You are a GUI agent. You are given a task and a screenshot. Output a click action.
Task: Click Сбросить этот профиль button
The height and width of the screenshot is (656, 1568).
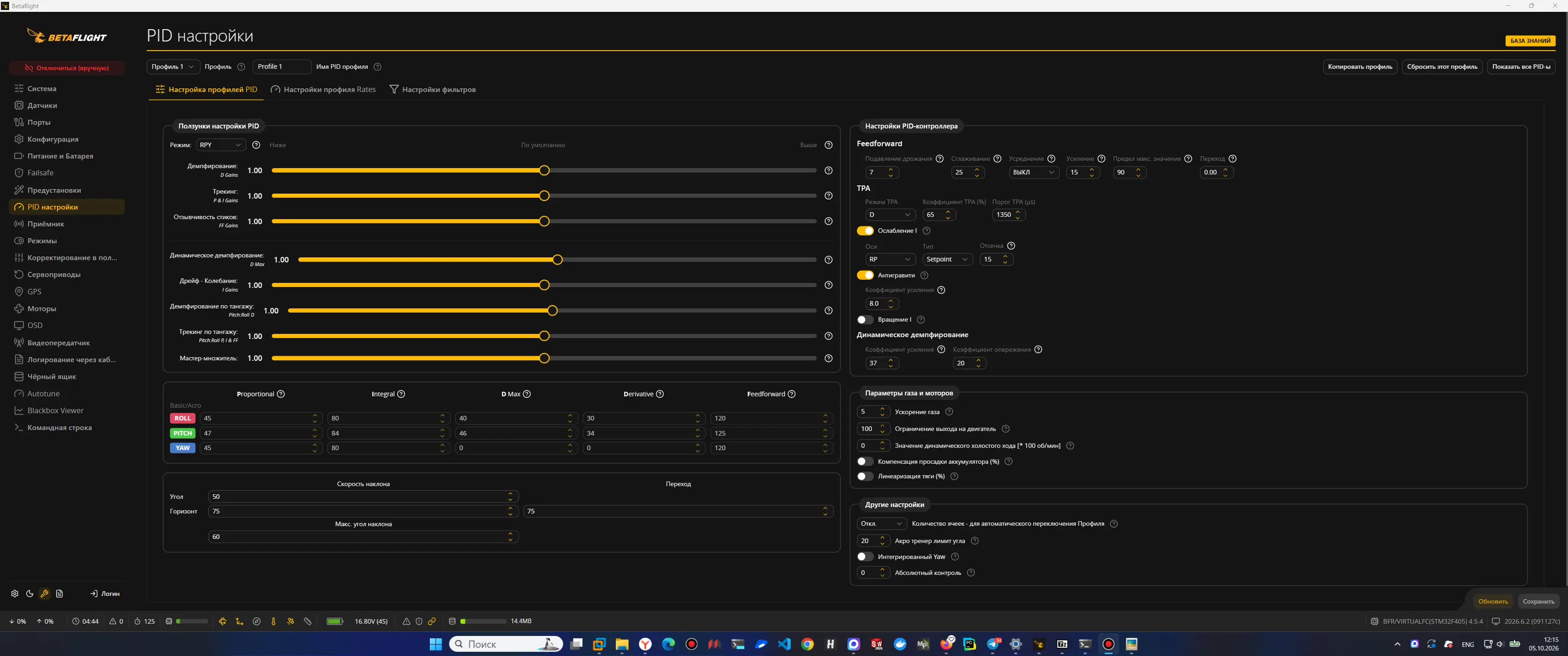tap(1442, 67)
